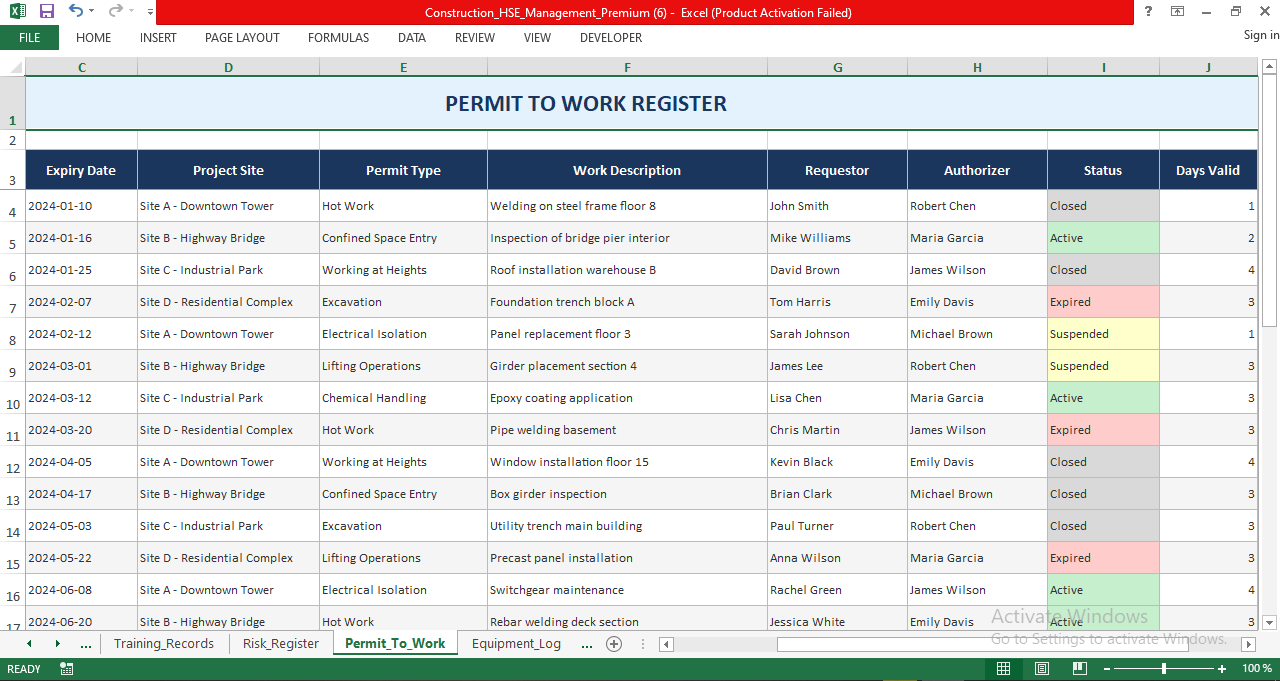1280x681 pixels.
Task: Open Ribbon Display Options
Action: tap(1178, 11)
